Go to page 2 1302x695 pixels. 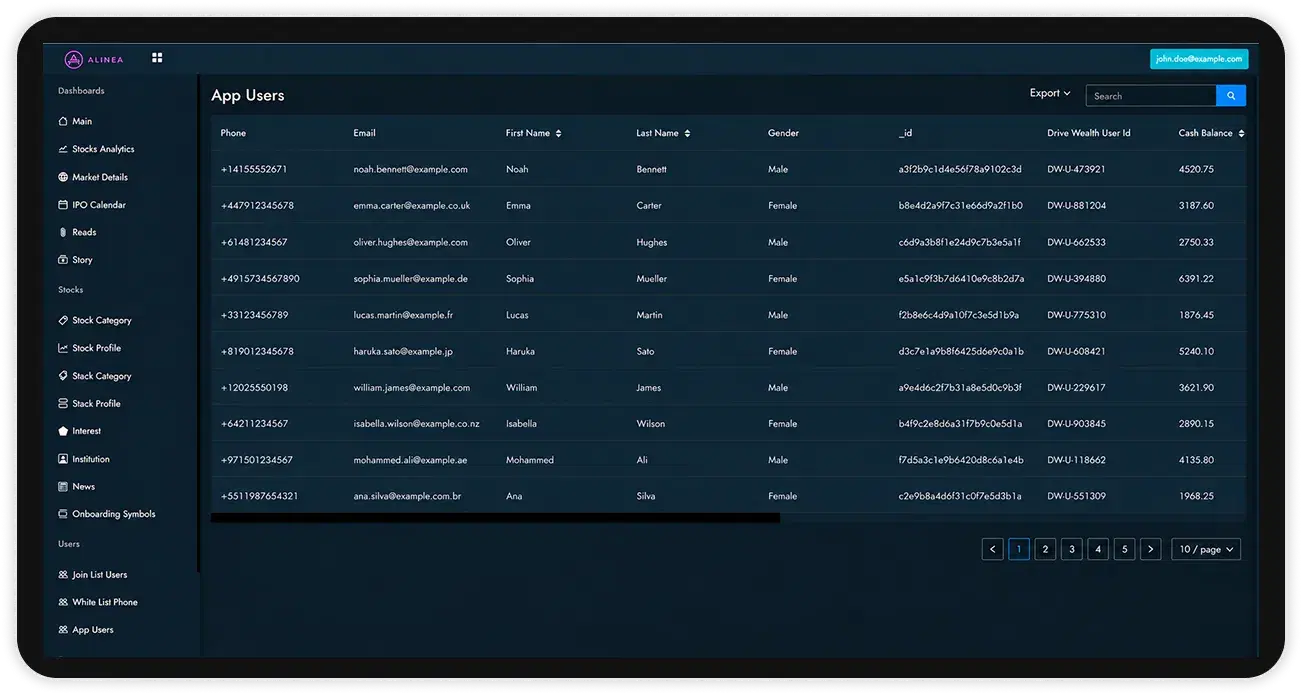pyautogui.click(x=1045, y=549)
